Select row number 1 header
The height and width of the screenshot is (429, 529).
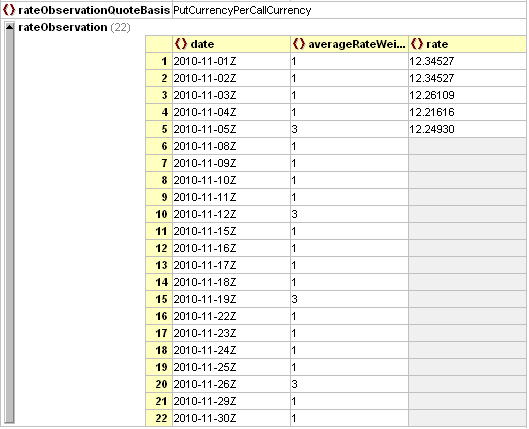pos(159,61)
